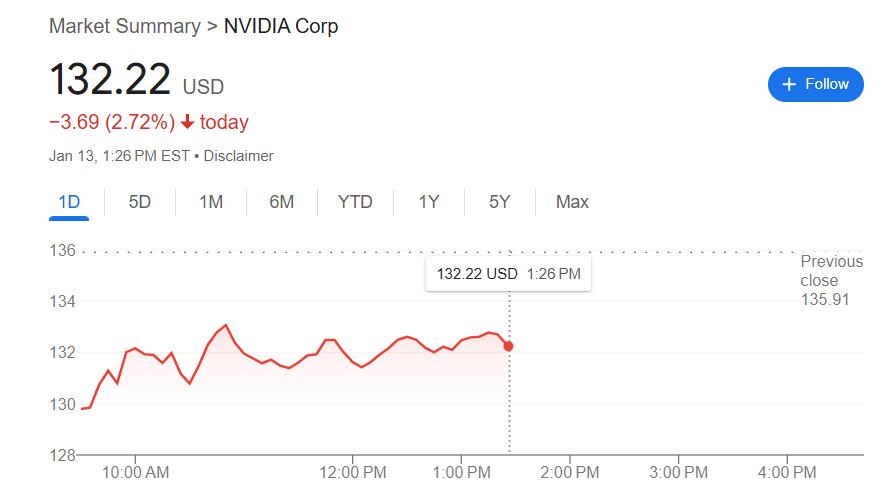This screenshot has width=891, height=488.
Task: View the 1Y stock chart
Action: coord(429,202)
